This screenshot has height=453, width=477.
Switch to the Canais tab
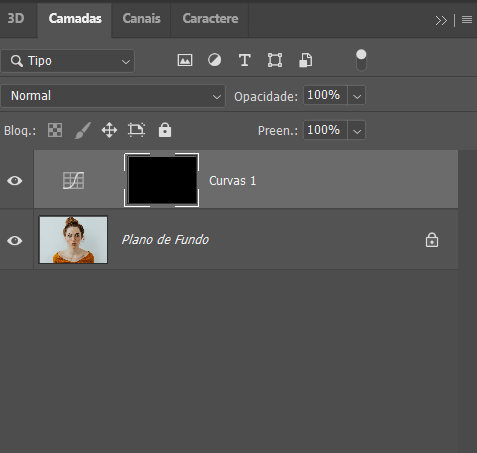pyautogui.click(x=141, y=19)
